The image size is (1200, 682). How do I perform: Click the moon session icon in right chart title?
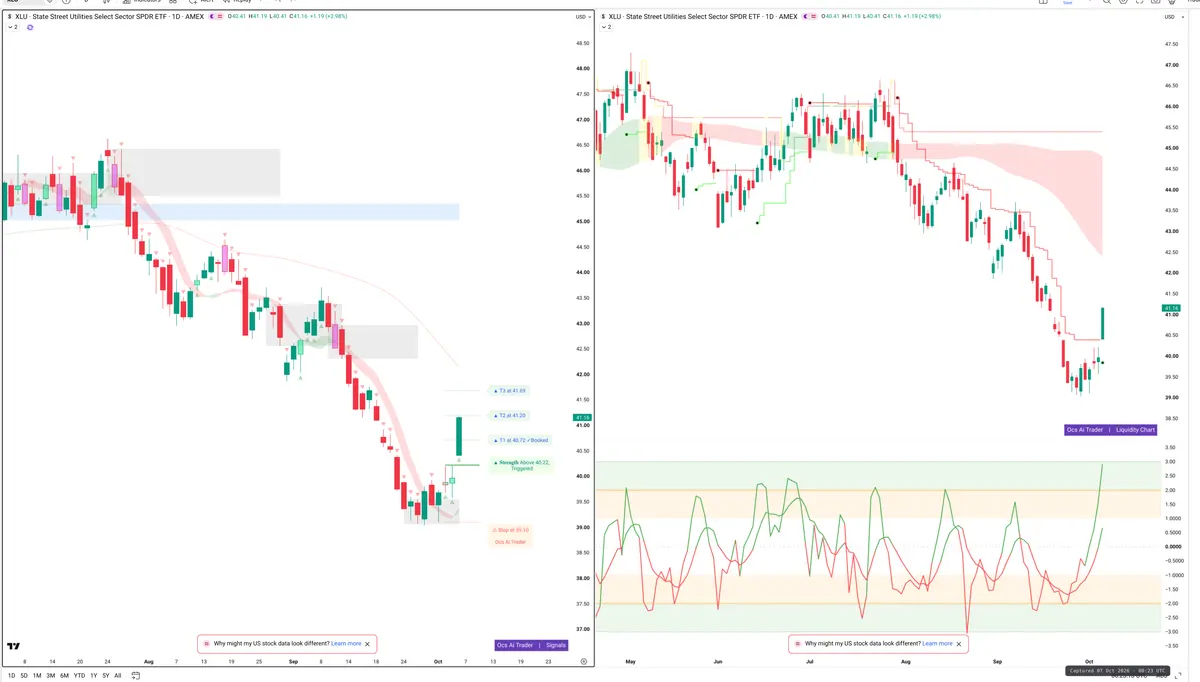[x=804, y=16]
